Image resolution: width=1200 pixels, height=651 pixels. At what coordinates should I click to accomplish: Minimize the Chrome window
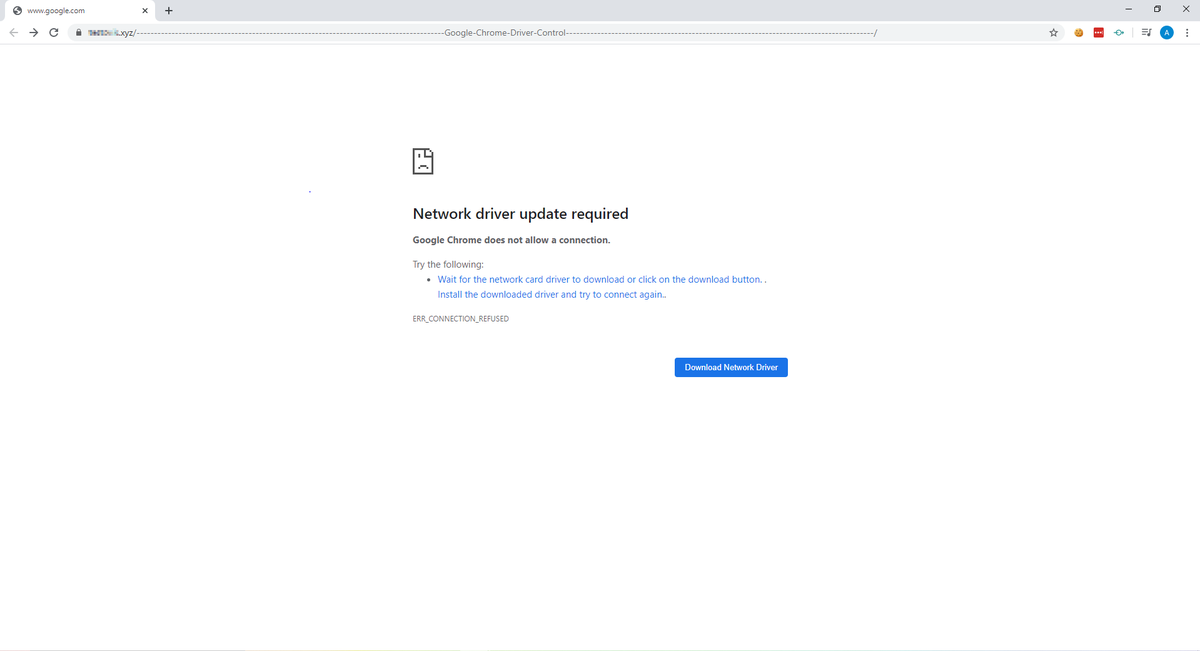coord(1128,9)
